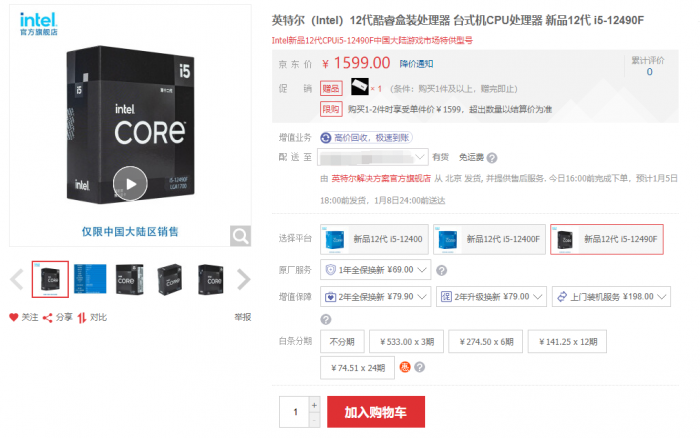Open the 英特尔解决方案官方旗舰店 store link

381,179
